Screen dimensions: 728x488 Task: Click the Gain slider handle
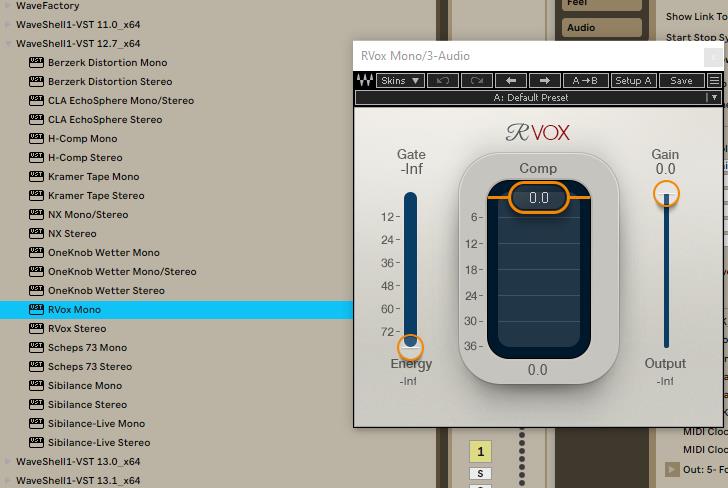point(666,194)
